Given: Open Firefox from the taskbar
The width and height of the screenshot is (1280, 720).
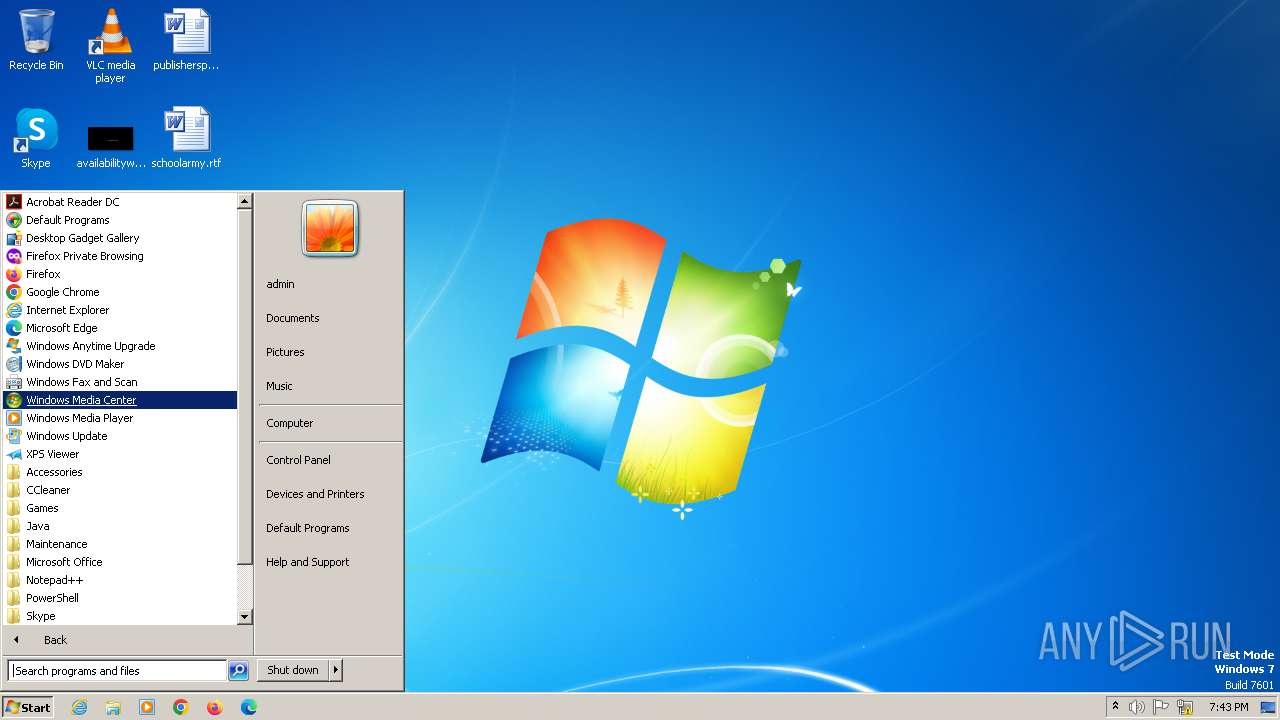Looking at the screenshot, I should click(x=214, y=707).
